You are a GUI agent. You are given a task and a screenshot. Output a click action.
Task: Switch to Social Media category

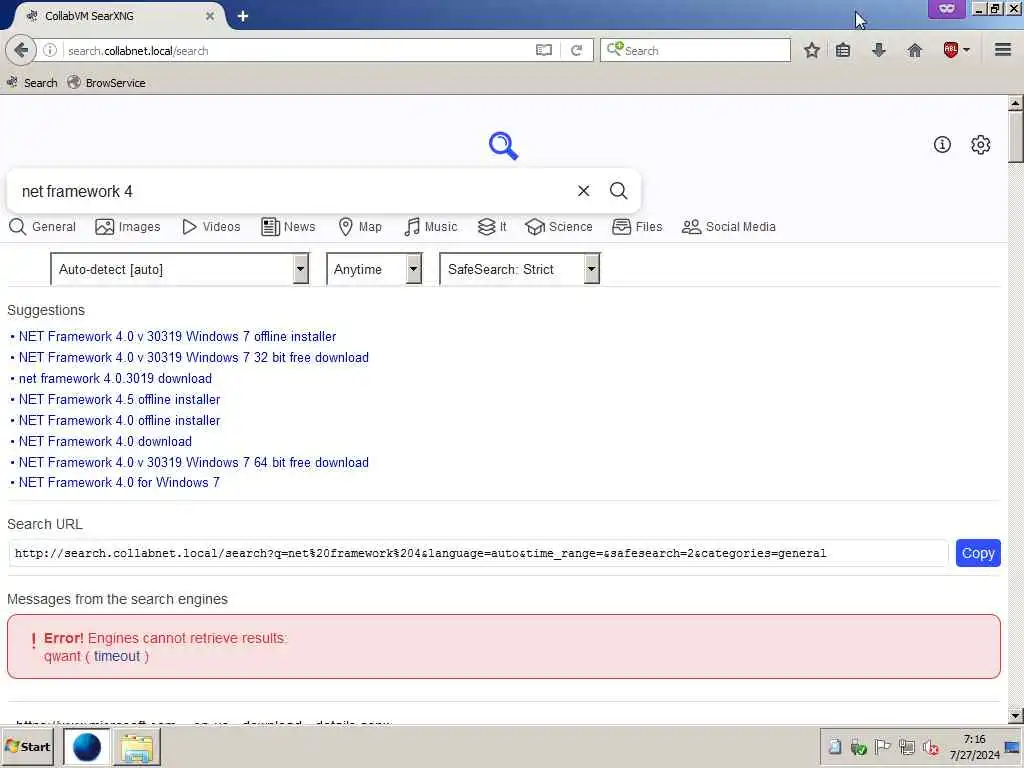pyautogui.click(x=729, y=227)
